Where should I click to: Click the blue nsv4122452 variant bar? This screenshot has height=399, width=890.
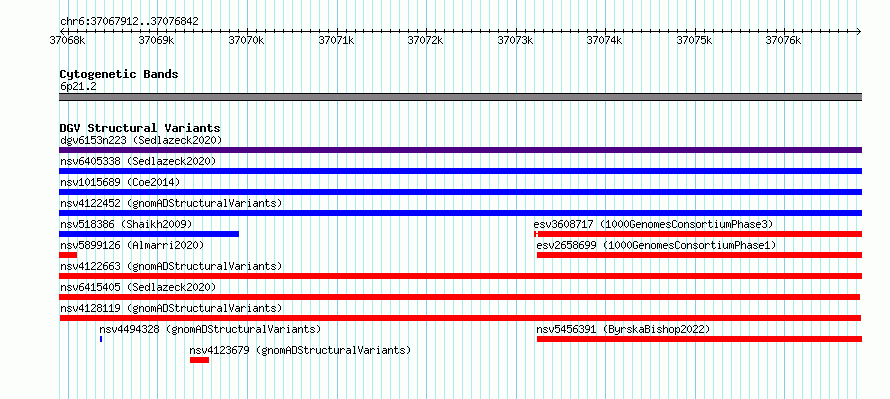tap(460, 213)
